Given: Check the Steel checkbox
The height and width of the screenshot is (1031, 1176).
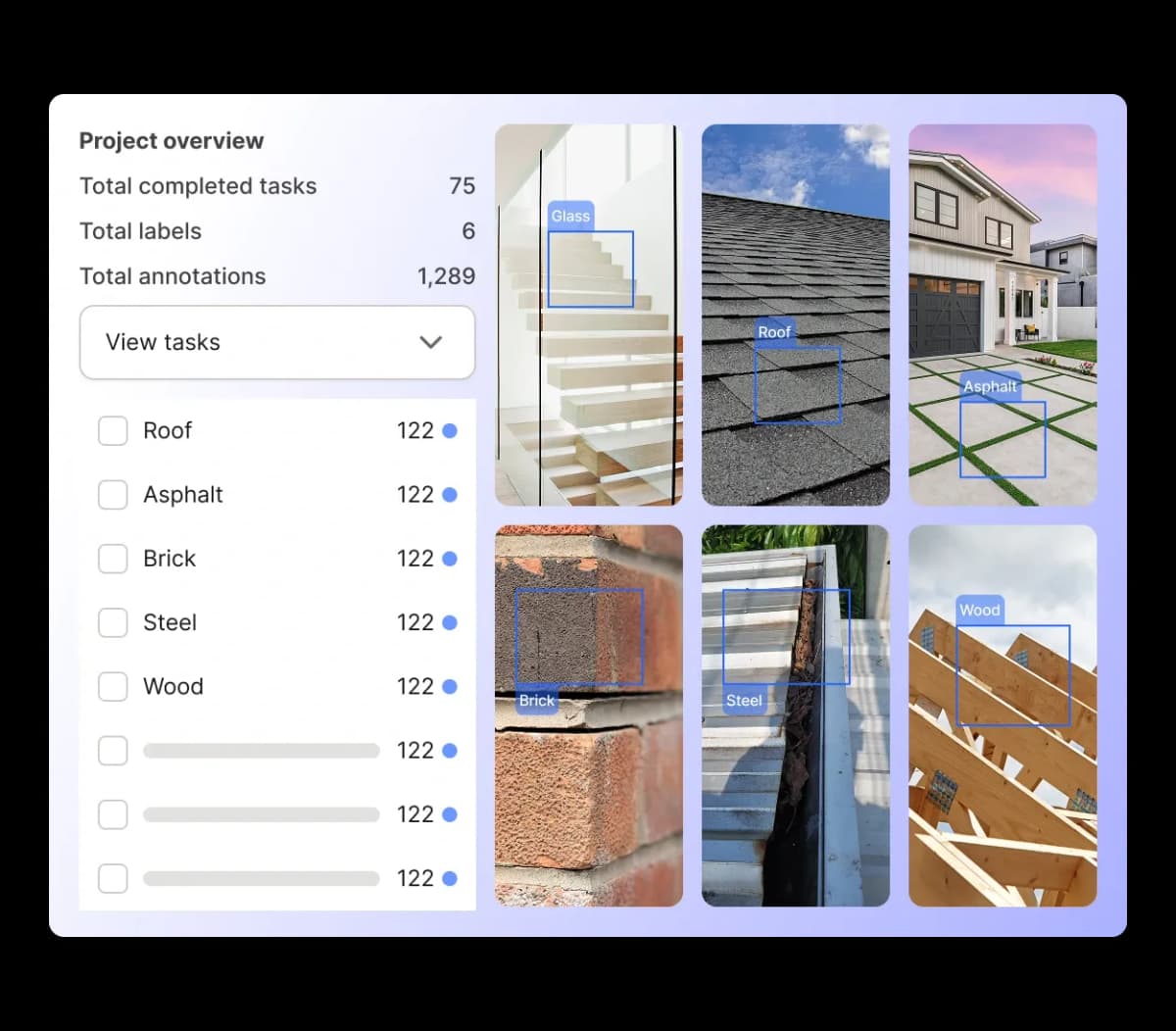Looking at the screenshot, I should click(x=113, y=622).
